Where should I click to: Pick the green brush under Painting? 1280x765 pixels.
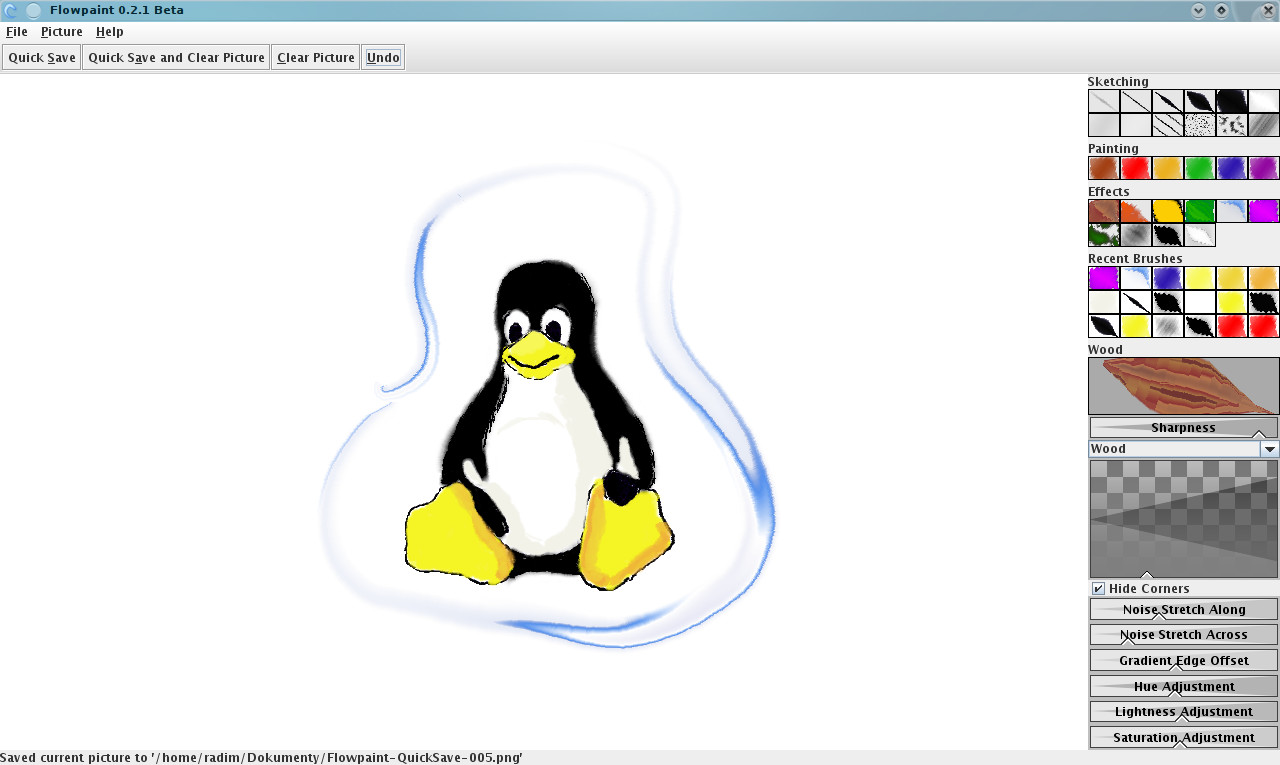tap(1200, 168)
